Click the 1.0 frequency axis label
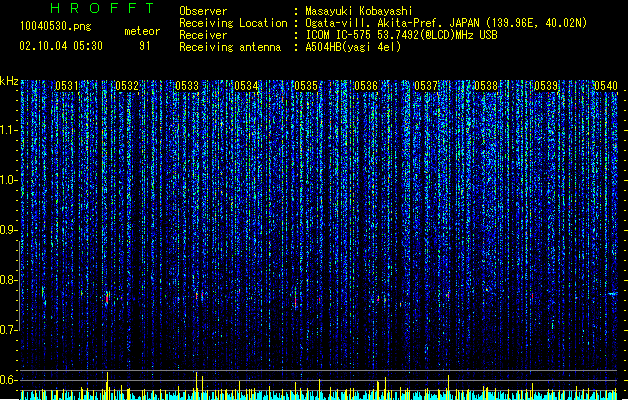Image resolution: width=629 pixels, height=400 pixels. pos(9,180)
